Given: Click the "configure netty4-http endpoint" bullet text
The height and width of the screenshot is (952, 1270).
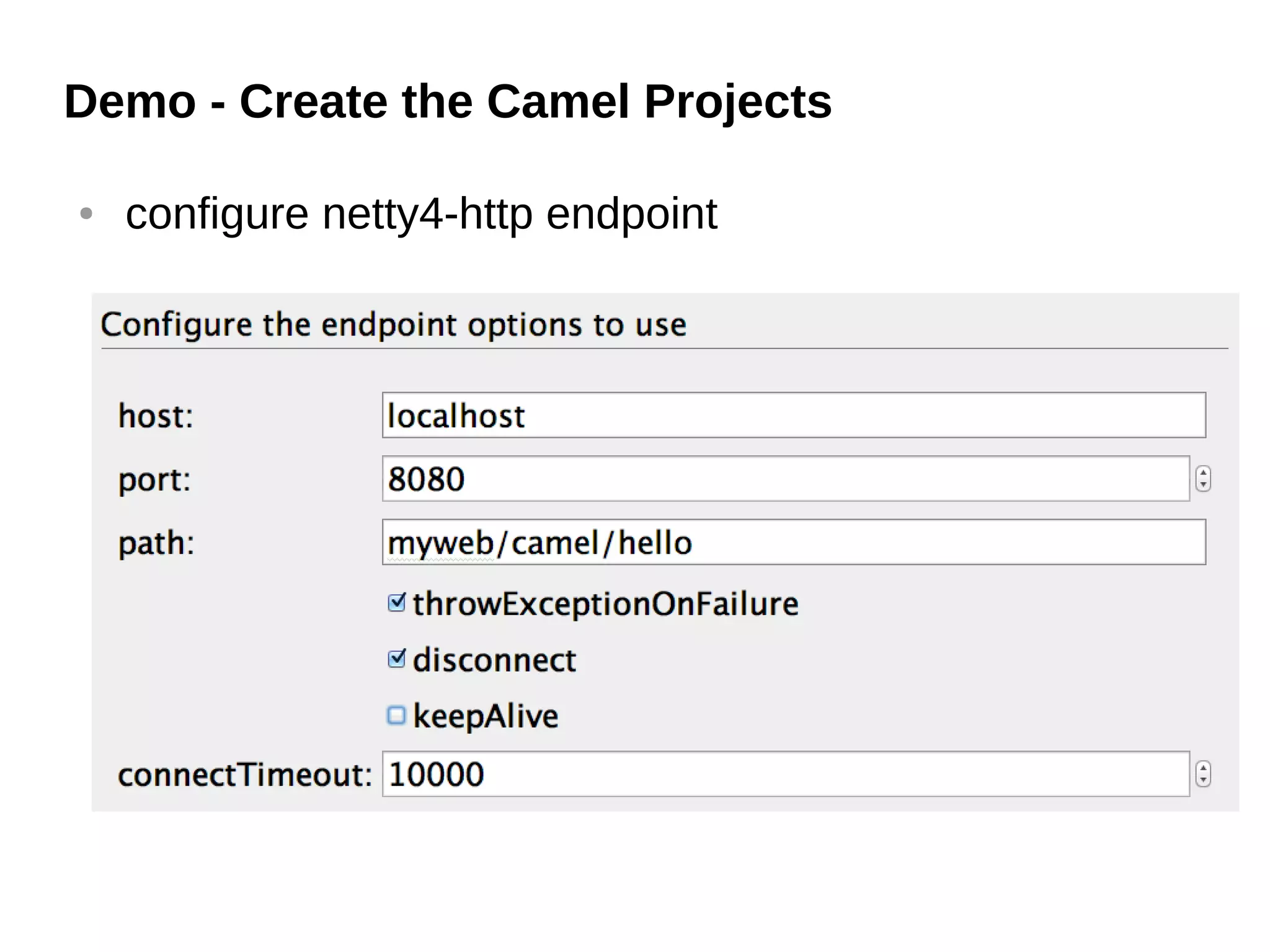Looking at the screenshot, I should [421, 213].
